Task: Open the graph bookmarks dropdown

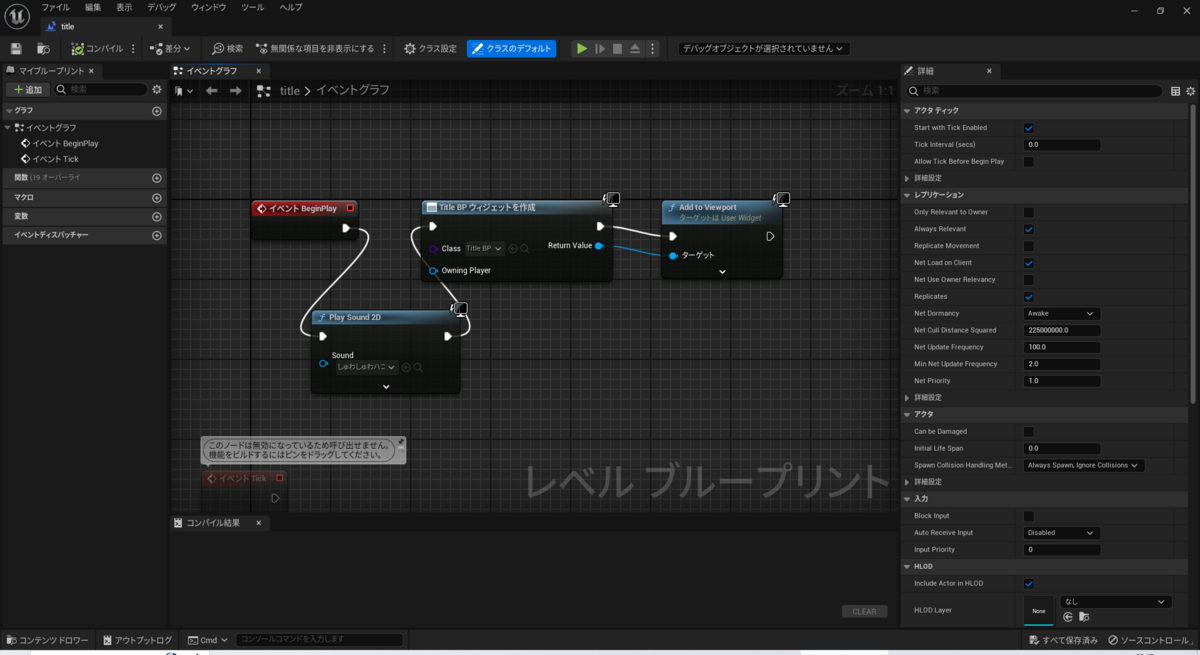Action: pyautogui.click(x=184, y=91)
